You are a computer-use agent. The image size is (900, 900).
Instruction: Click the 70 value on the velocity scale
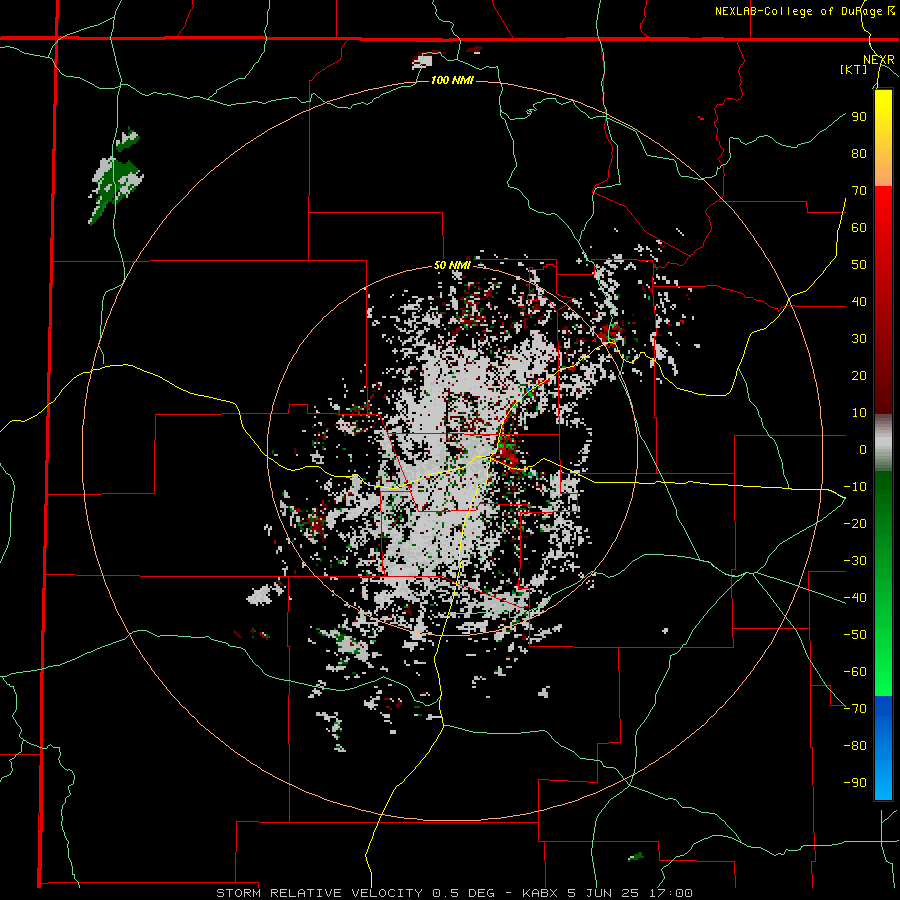859,191
